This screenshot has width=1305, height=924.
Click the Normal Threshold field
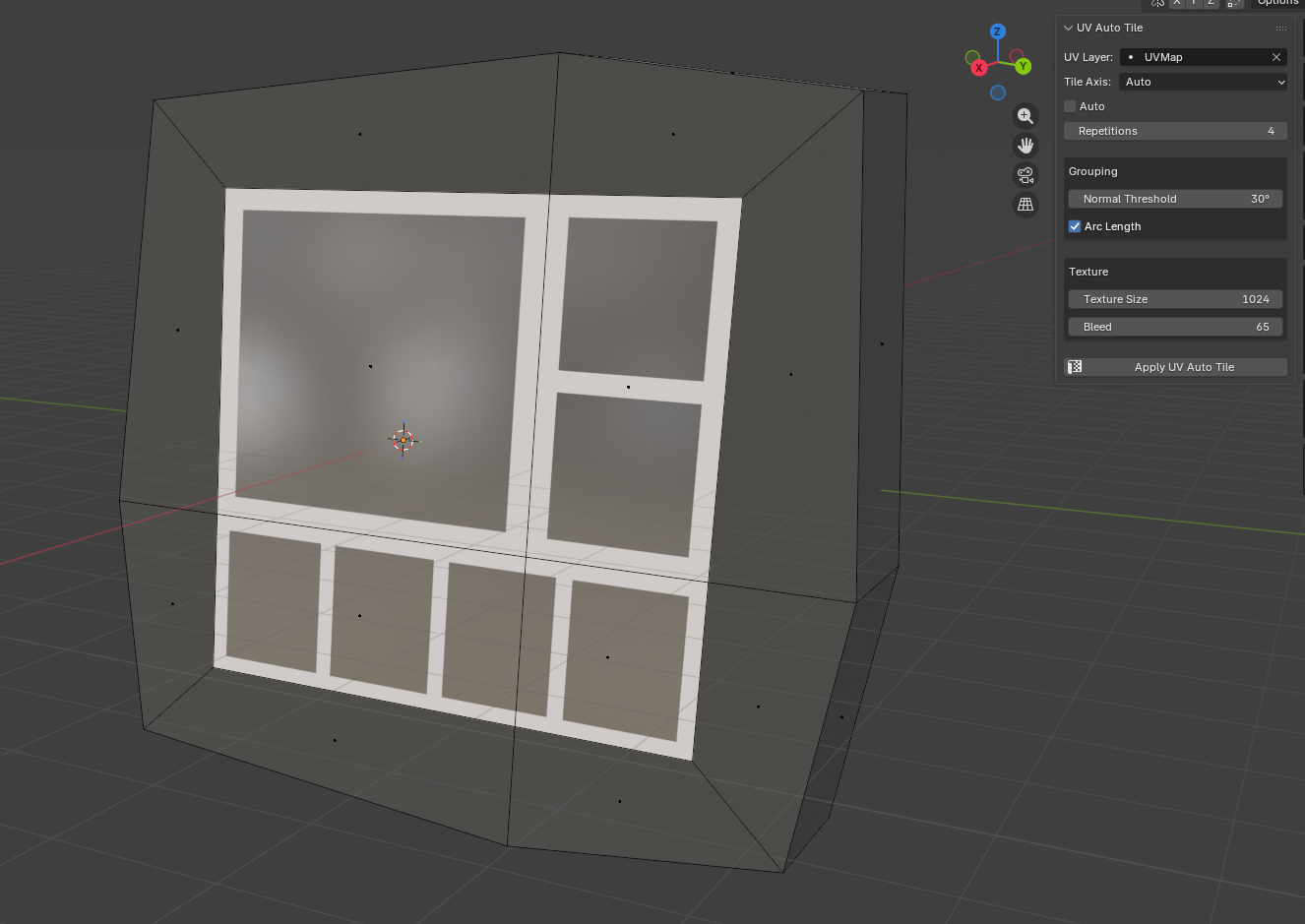tap(1176, 199)
